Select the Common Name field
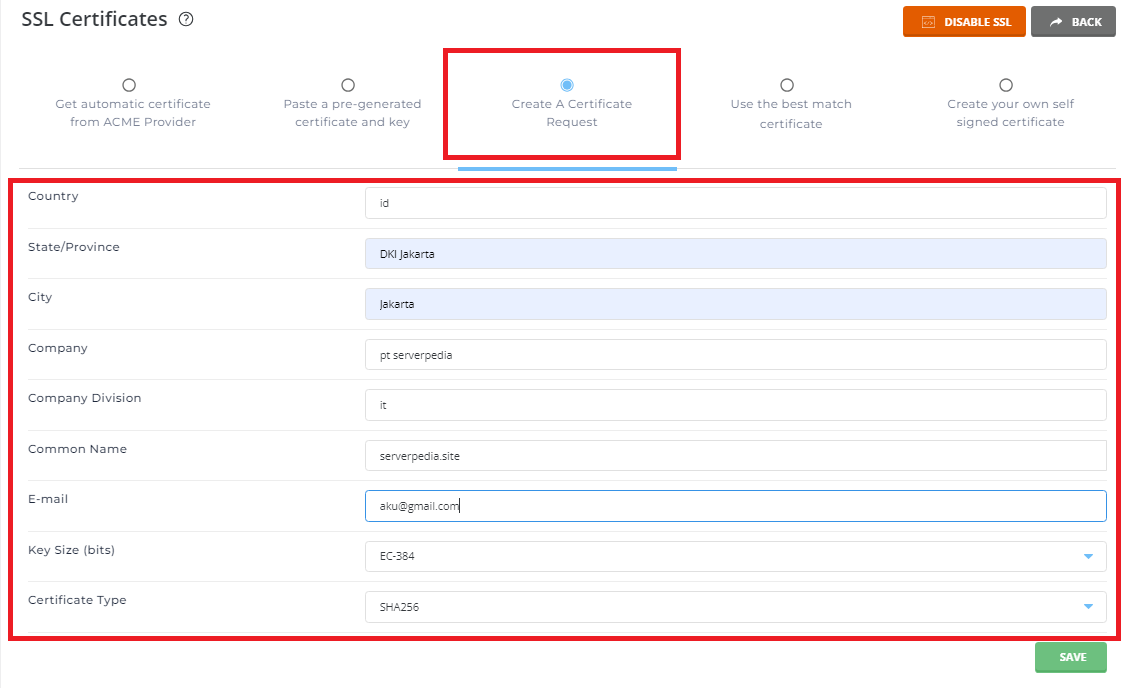The width and height of the screenshot is (1130, 688). pos(735,456)
